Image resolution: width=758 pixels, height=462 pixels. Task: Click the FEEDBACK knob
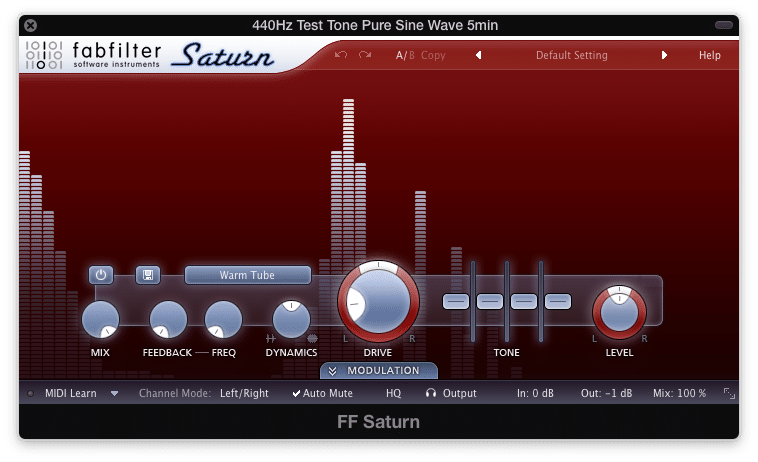pyautogui.click(x=168, y=319)
